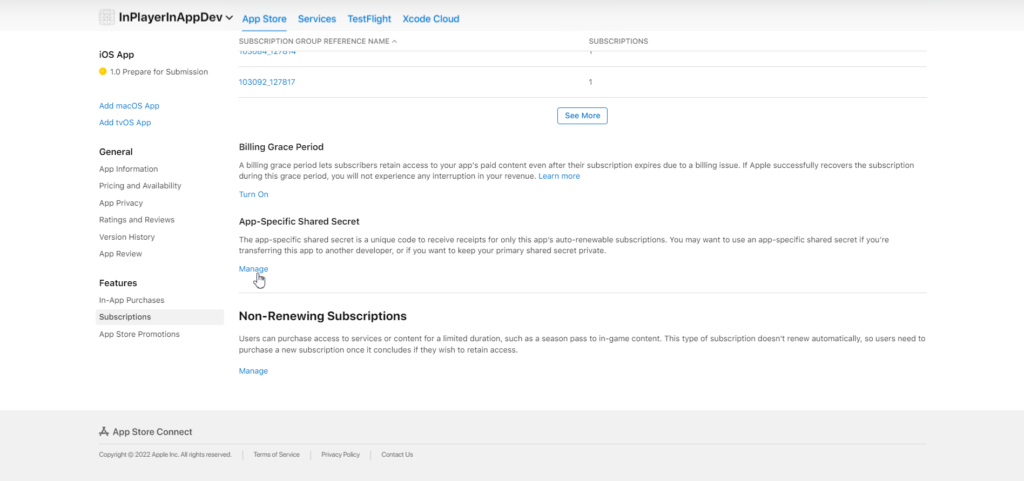Open App Information in sidebar
The image size is (1024, 481).
point(129,169)
